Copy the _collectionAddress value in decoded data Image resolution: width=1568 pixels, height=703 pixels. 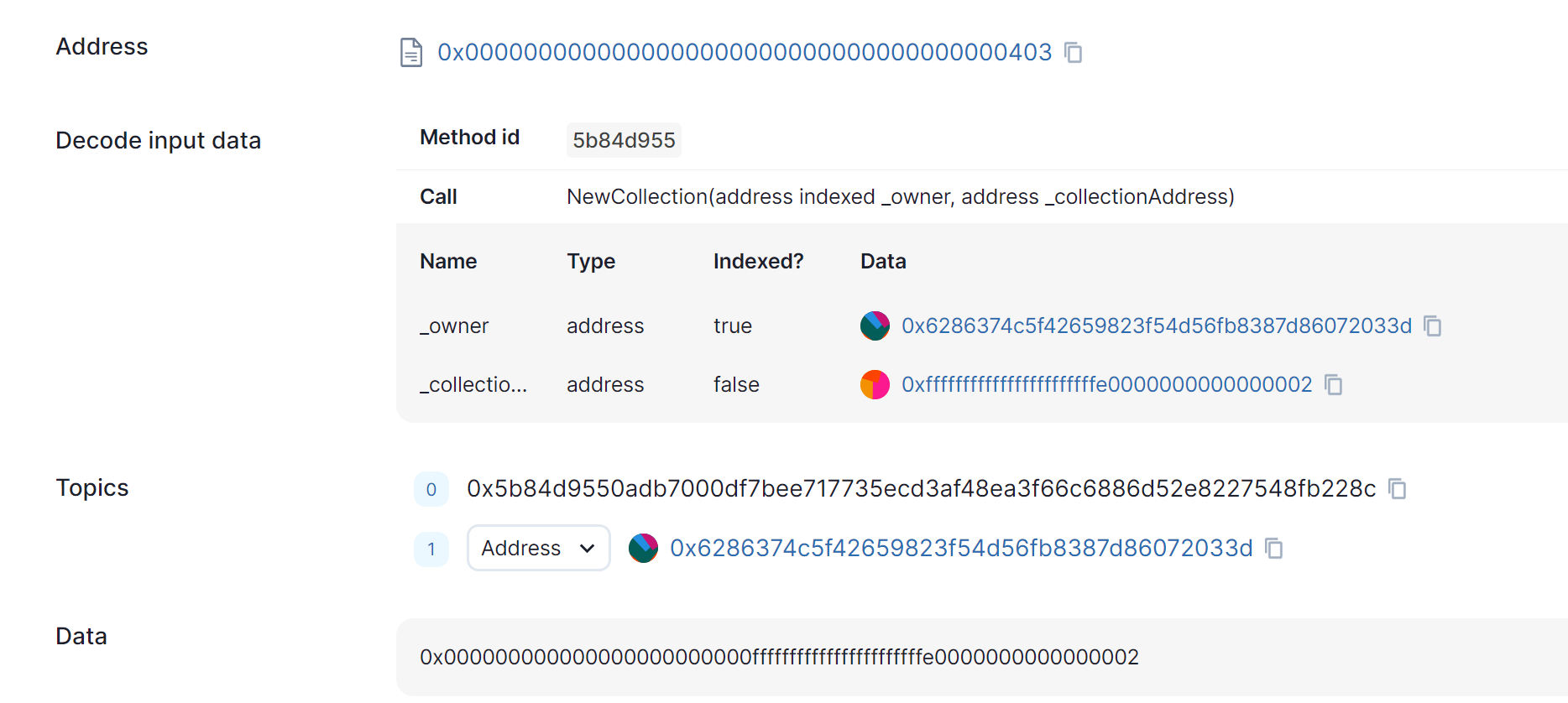click(x=1333, y=385)
